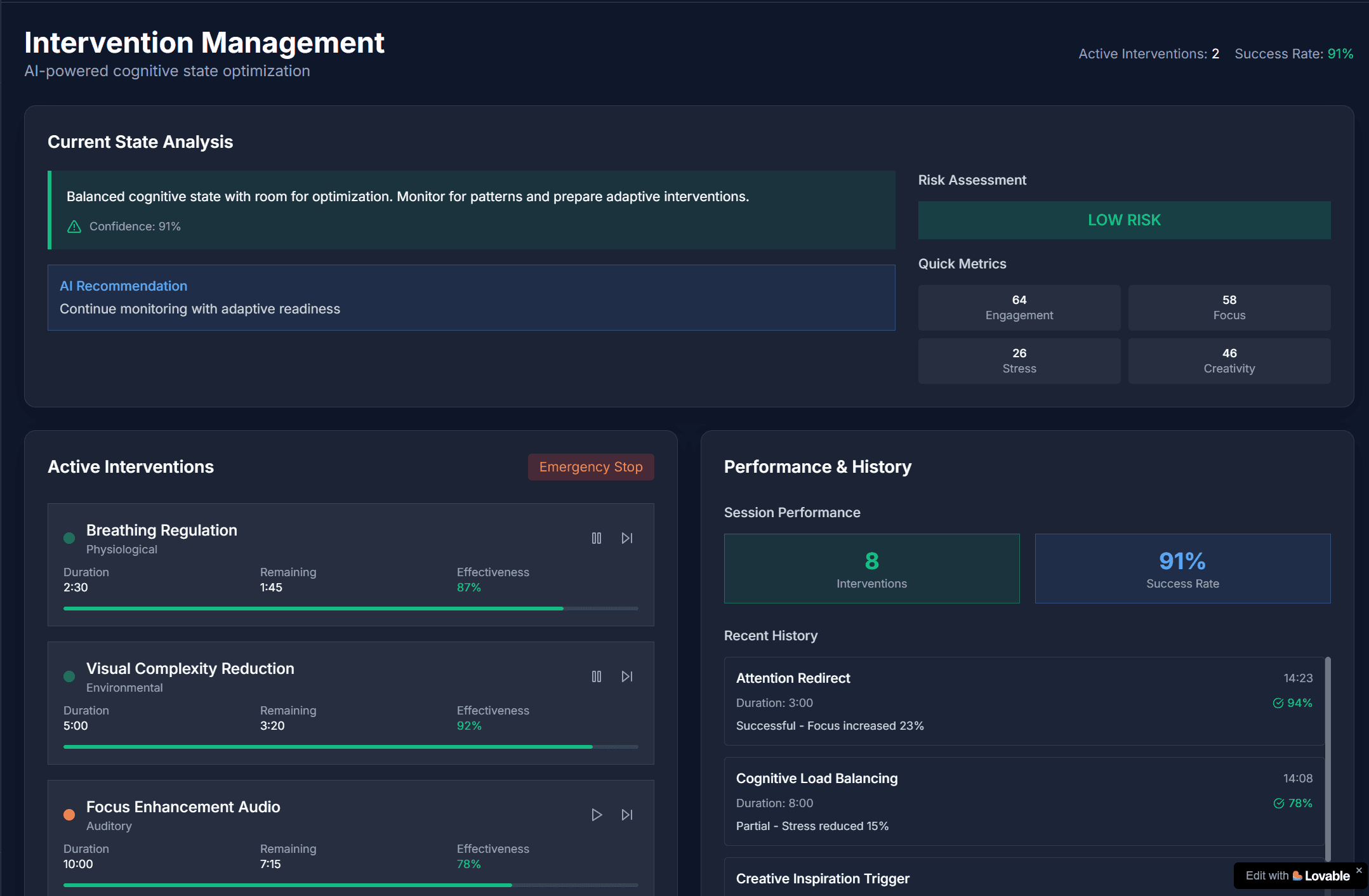Close the Edit with Lovable badge
The width and height of the screenshot is (1369, 896).
tap(1359, 870)
